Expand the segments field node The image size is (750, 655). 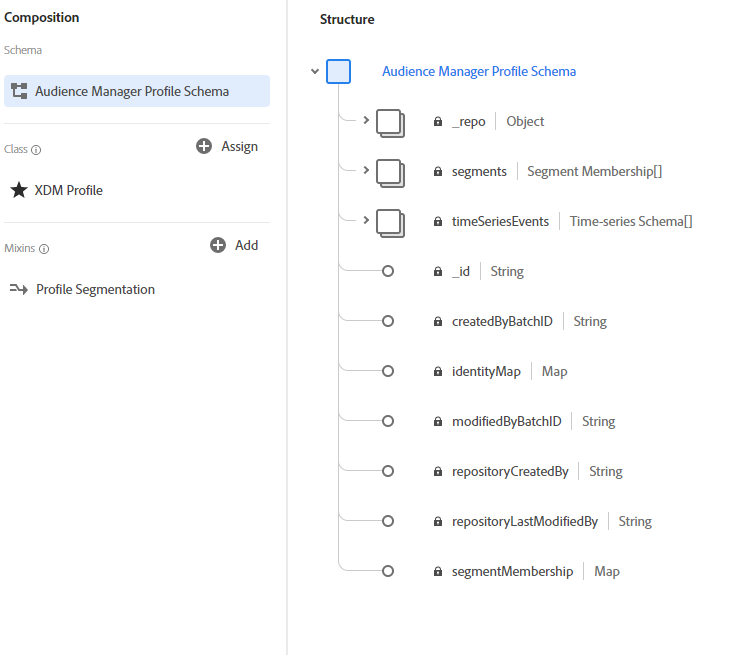pos(366,171)
